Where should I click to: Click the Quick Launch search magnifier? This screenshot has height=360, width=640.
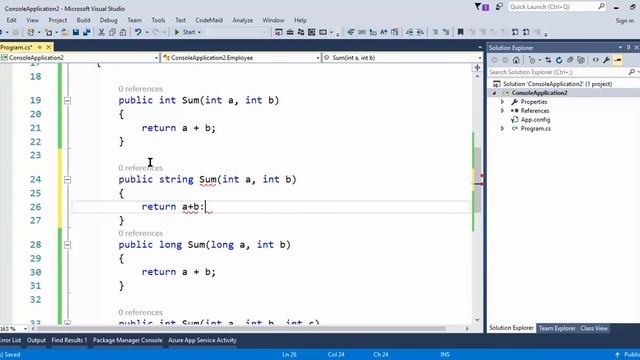coord(601,7)
